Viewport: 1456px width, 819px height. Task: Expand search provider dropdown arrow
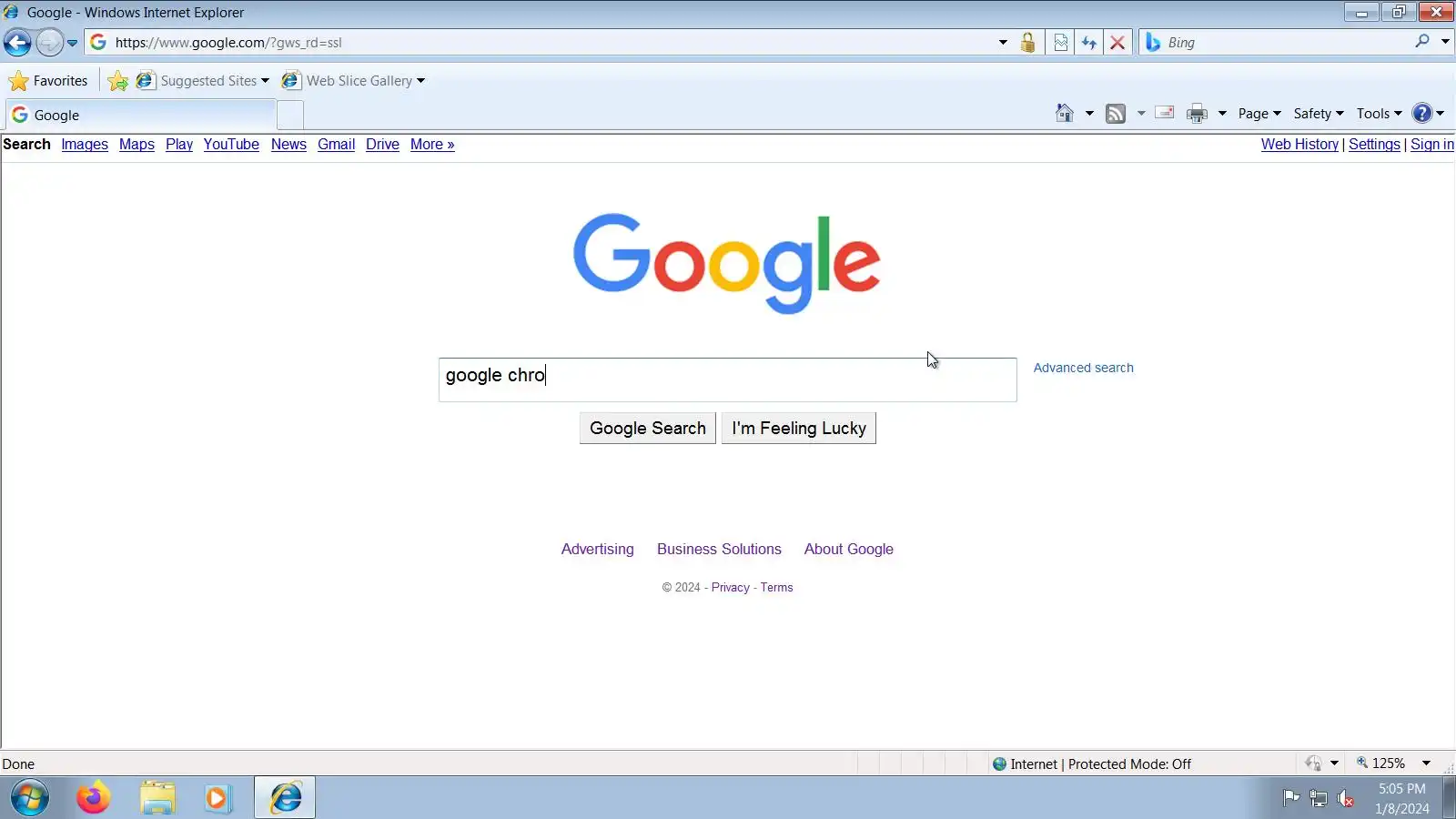coord(1445,41)
